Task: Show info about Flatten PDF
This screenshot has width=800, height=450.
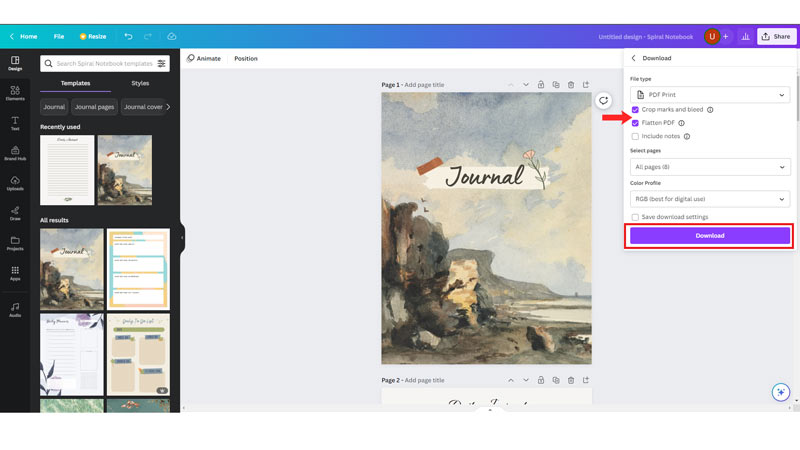Action: coord(682,123)
